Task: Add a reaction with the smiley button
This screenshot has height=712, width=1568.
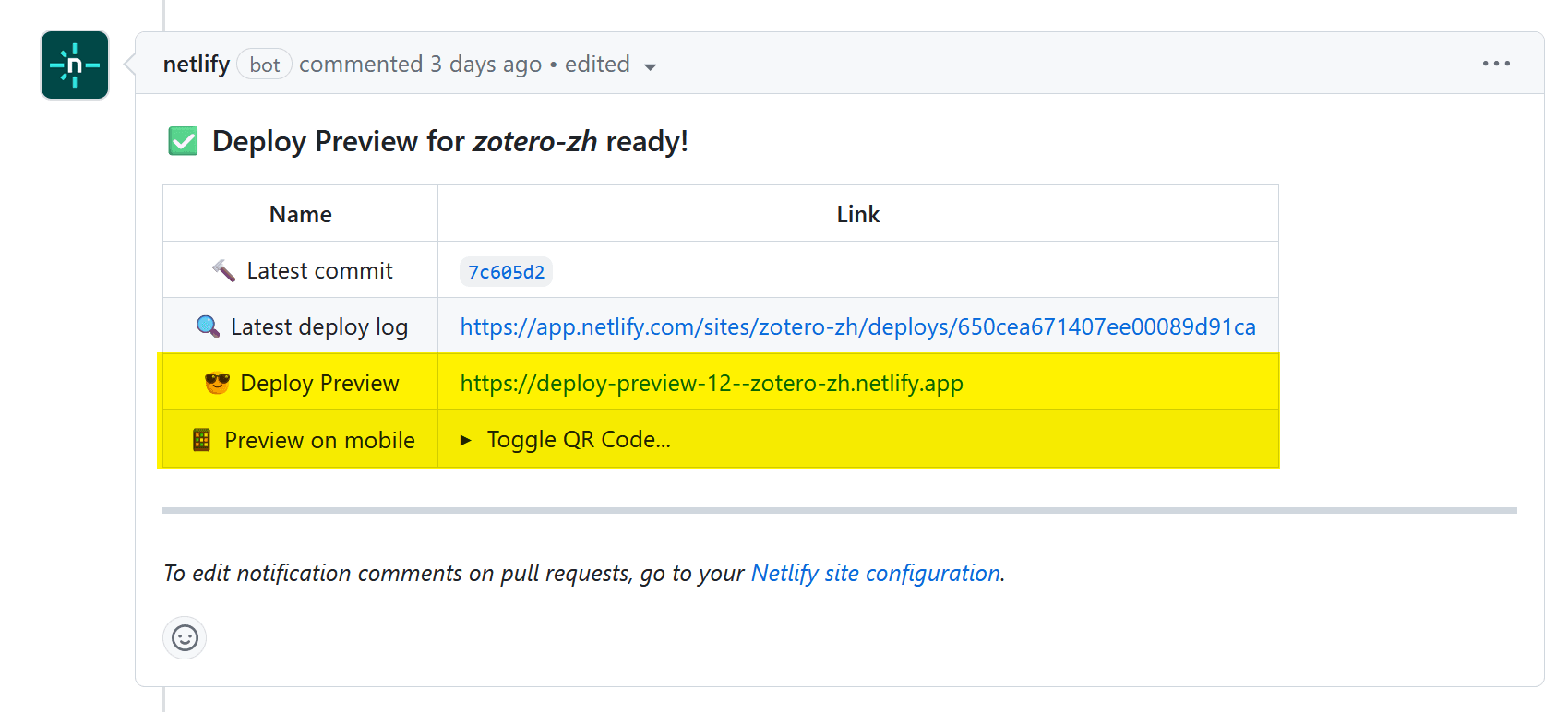Action: 185,638
